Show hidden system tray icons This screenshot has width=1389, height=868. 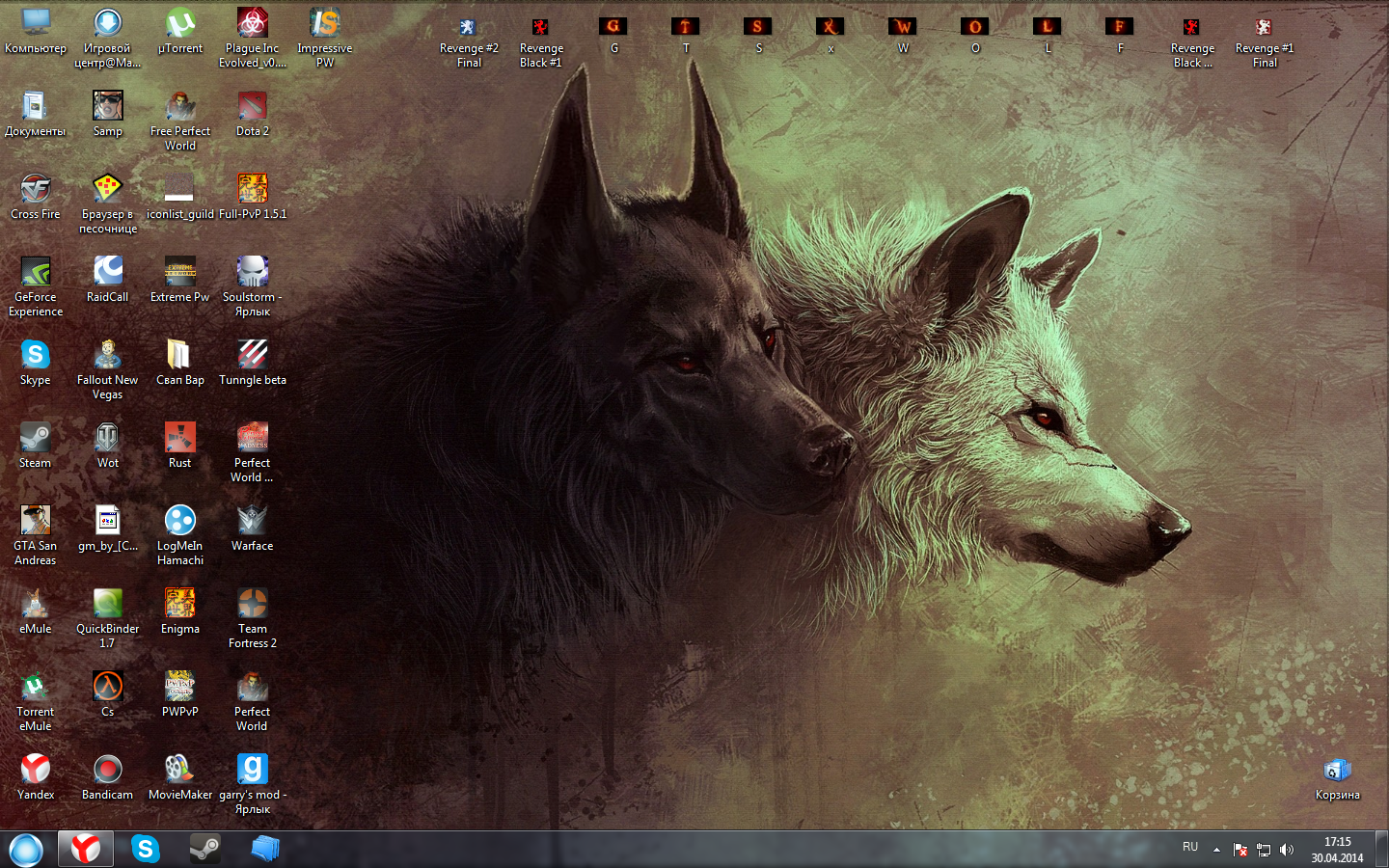click(x=1216, y=850)
